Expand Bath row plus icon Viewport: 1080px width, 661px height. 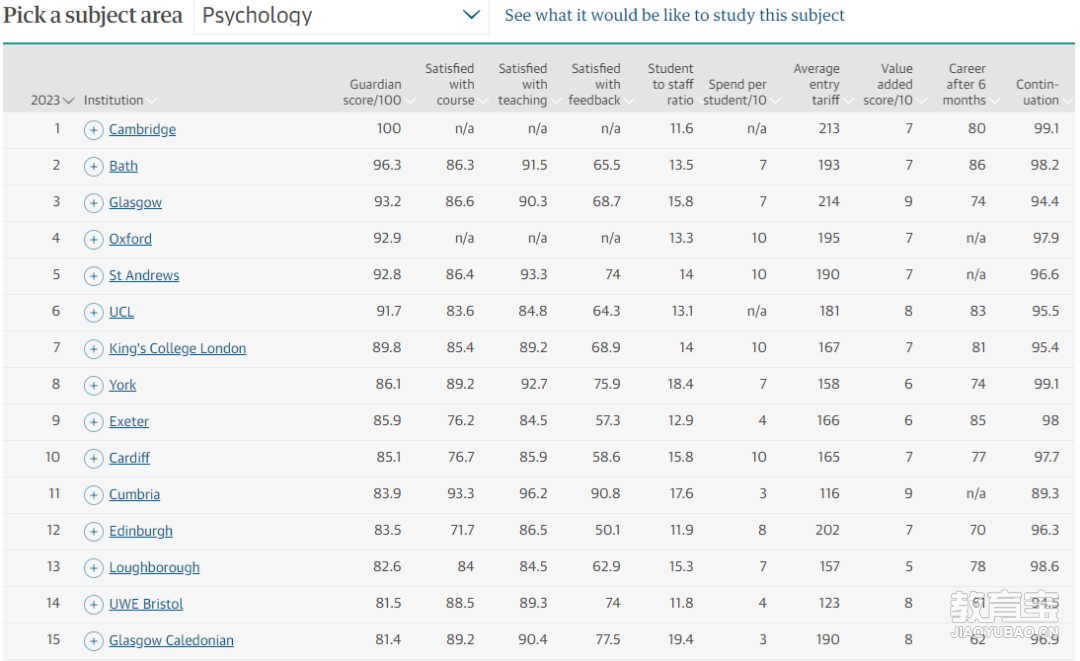[x=94, y=166]
